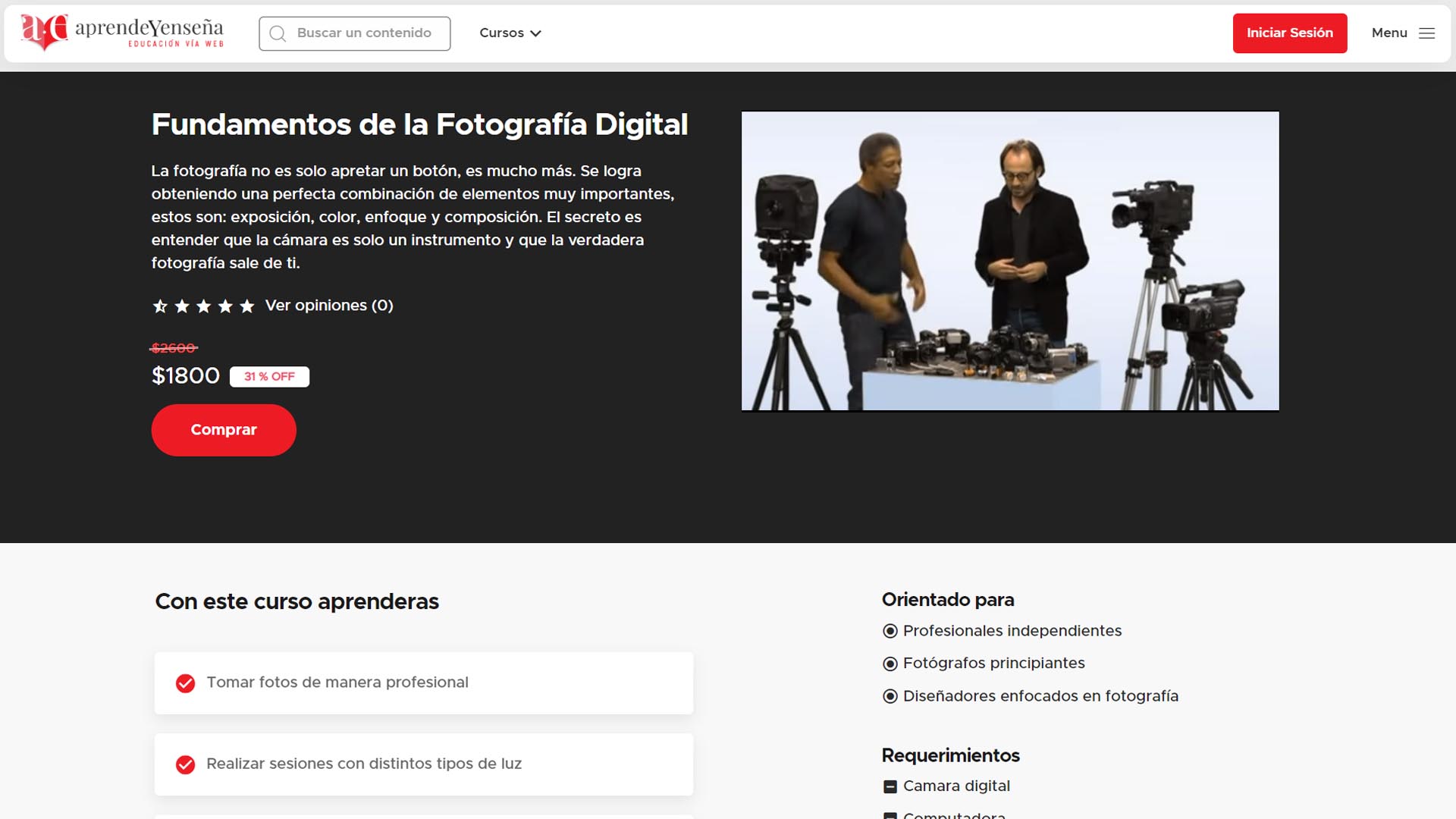Click 'Profesionales independientes' text
The height and width of the screenshot is (819, 1456).
pos(1012,631)
